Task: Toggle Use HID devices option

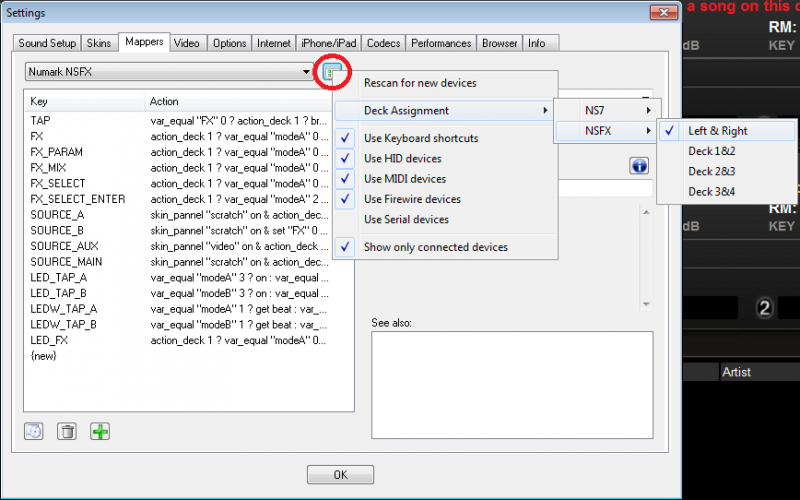Action: [x=445, y=159]
